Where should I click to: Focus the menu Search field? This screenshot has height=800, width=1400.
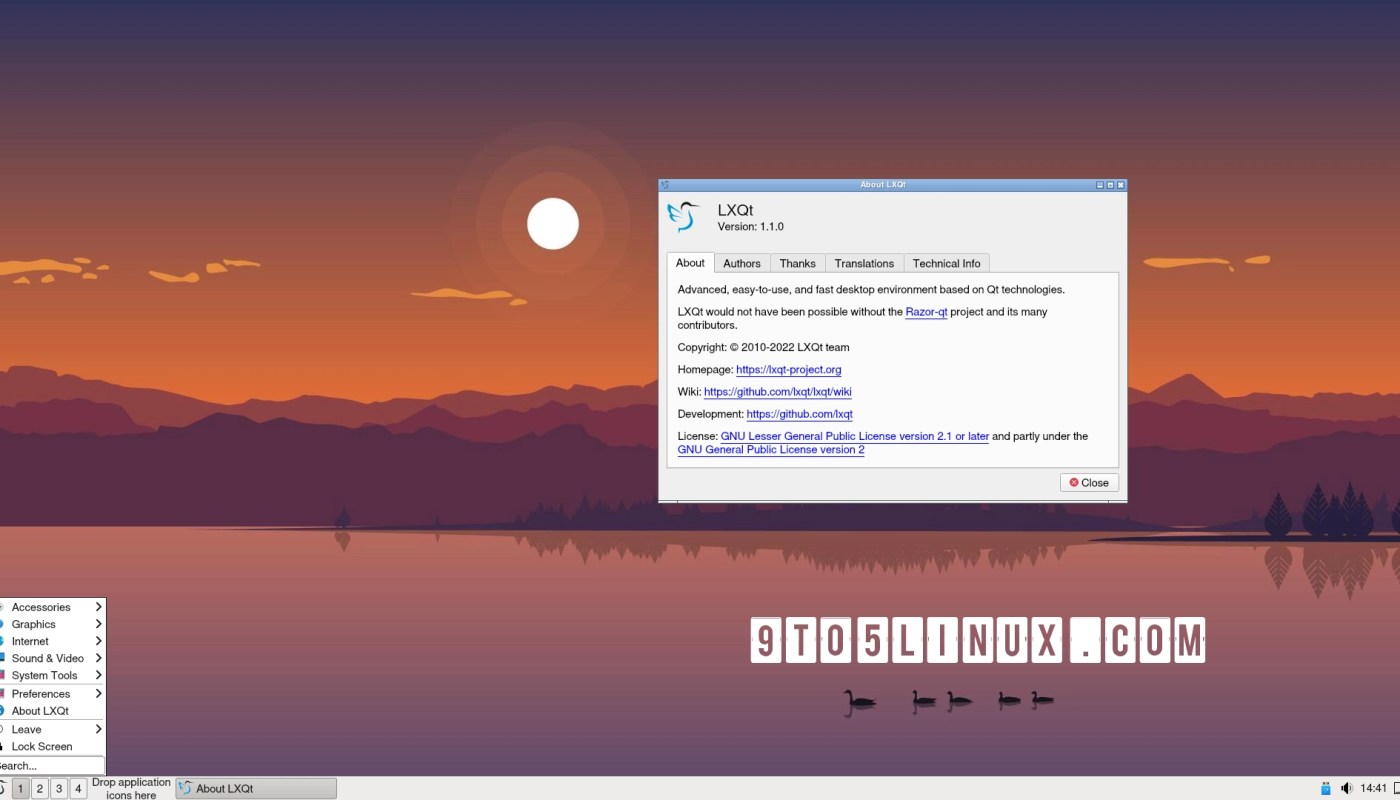click(52, 765)
